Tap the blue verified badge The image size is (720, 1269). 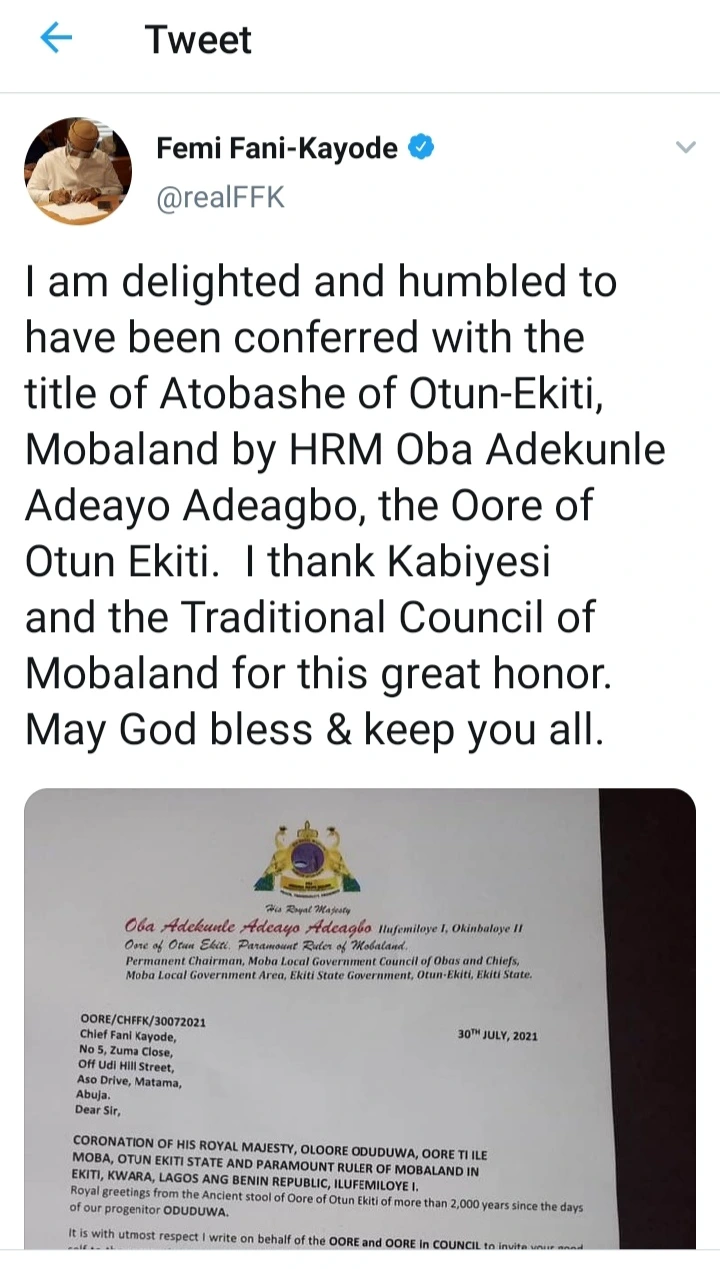point(422,149)
